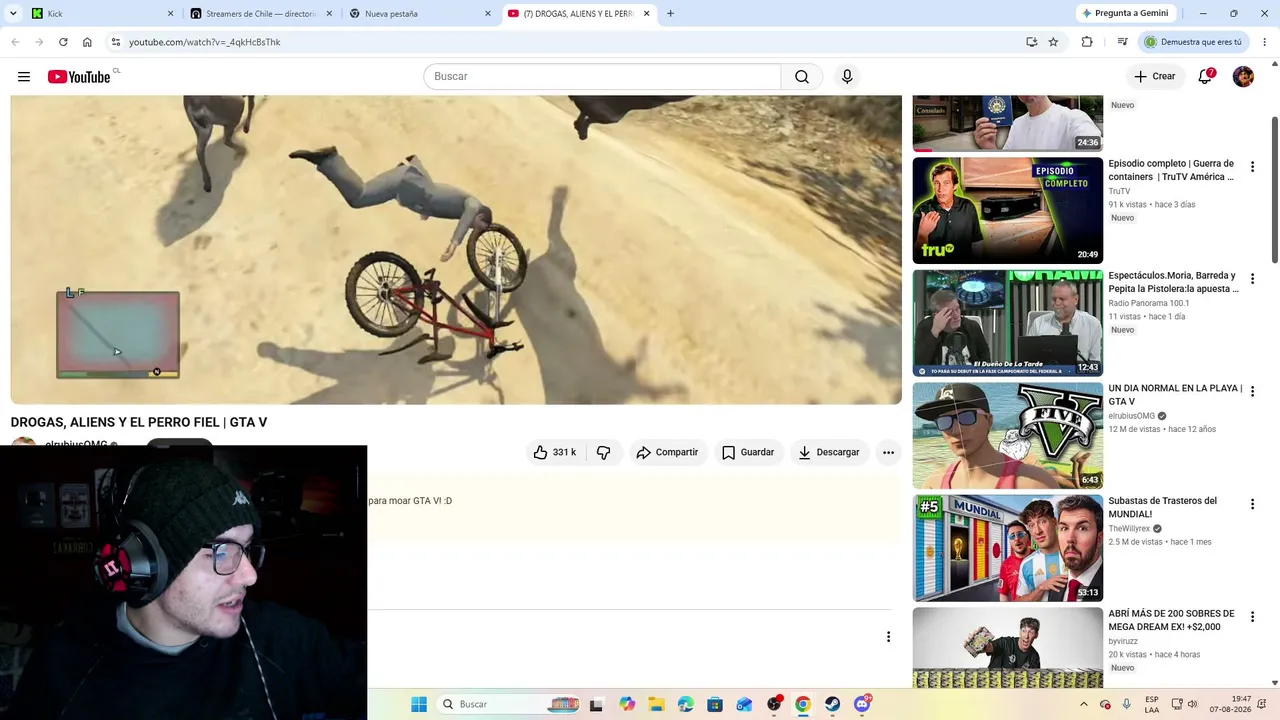The image size is (1280, 720).
Task: Dislike the video with thumbs-down
Action: point(604,452)
